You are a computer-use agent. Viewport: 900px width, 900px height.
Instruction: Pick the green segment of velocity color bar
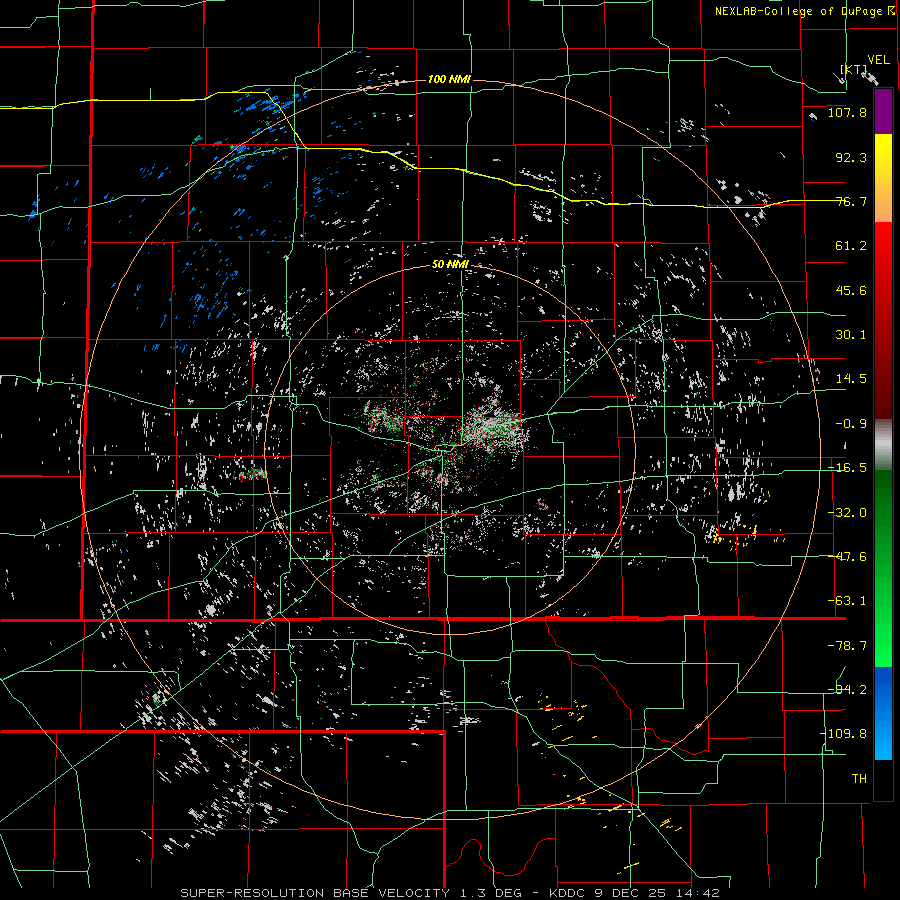[x=883, y=568]
